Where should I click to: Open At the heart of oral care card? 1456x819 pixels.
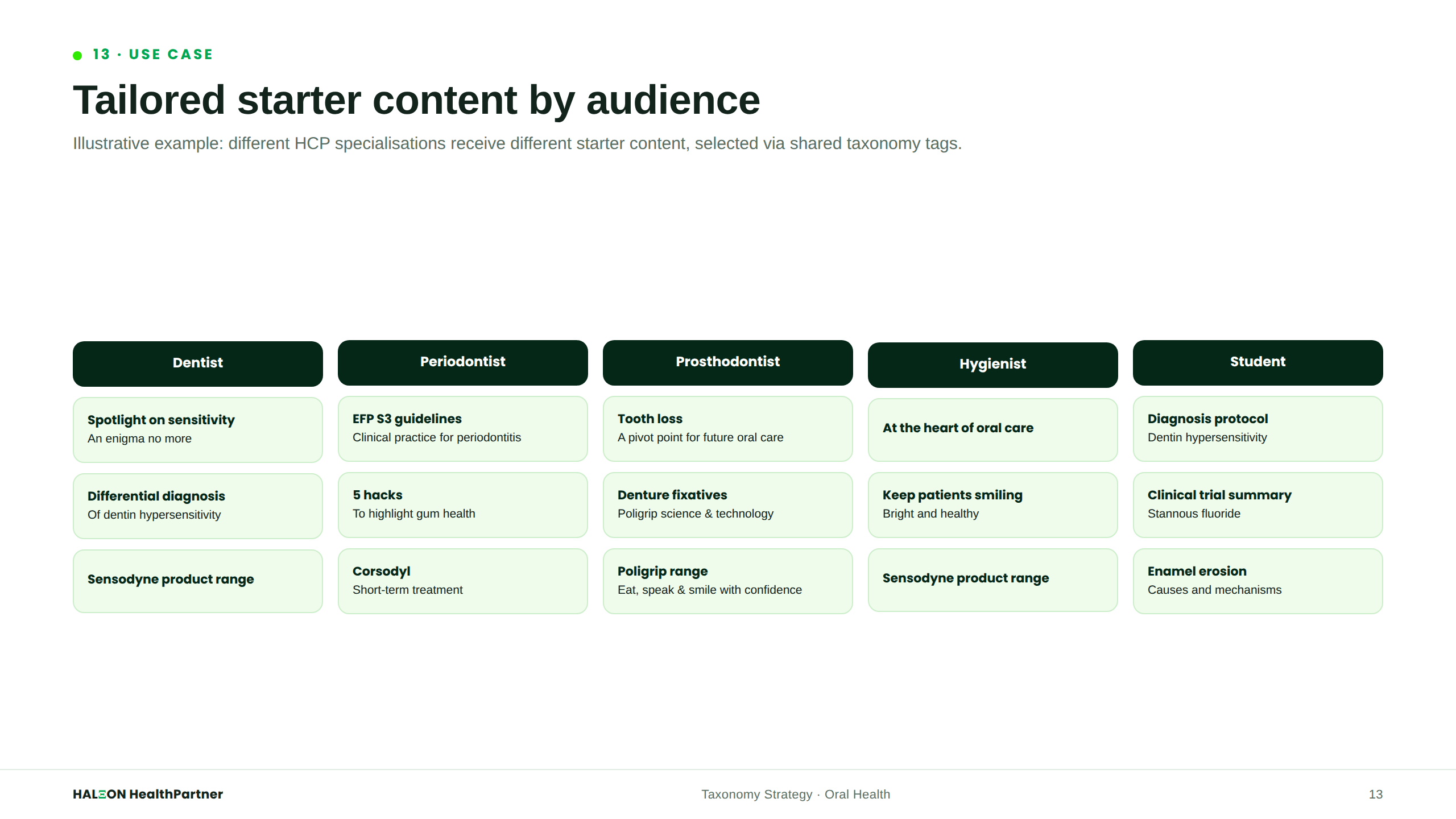click(992, 429)
